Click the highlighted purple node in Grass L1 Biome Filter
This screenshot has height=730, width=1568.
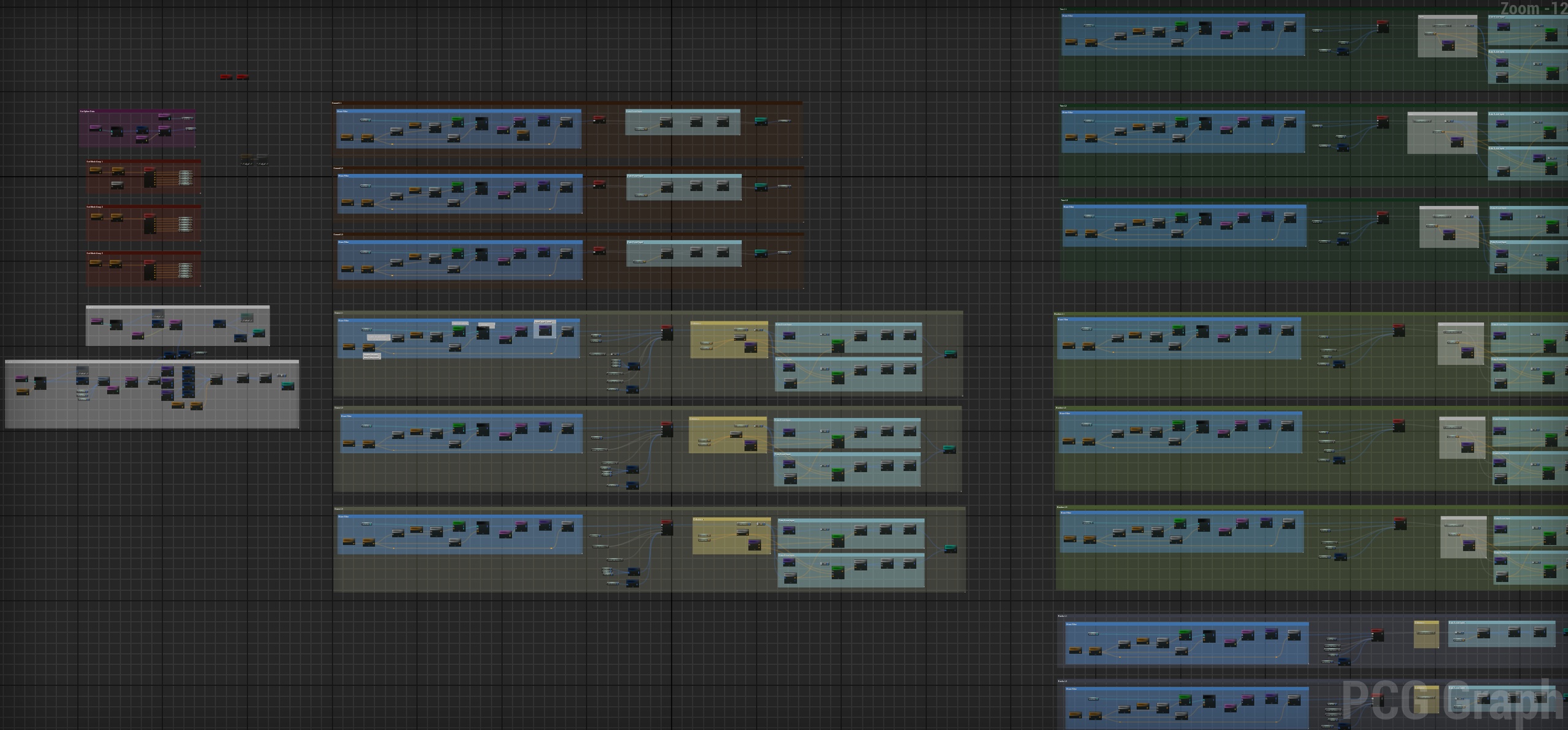(x=545, y=331)
